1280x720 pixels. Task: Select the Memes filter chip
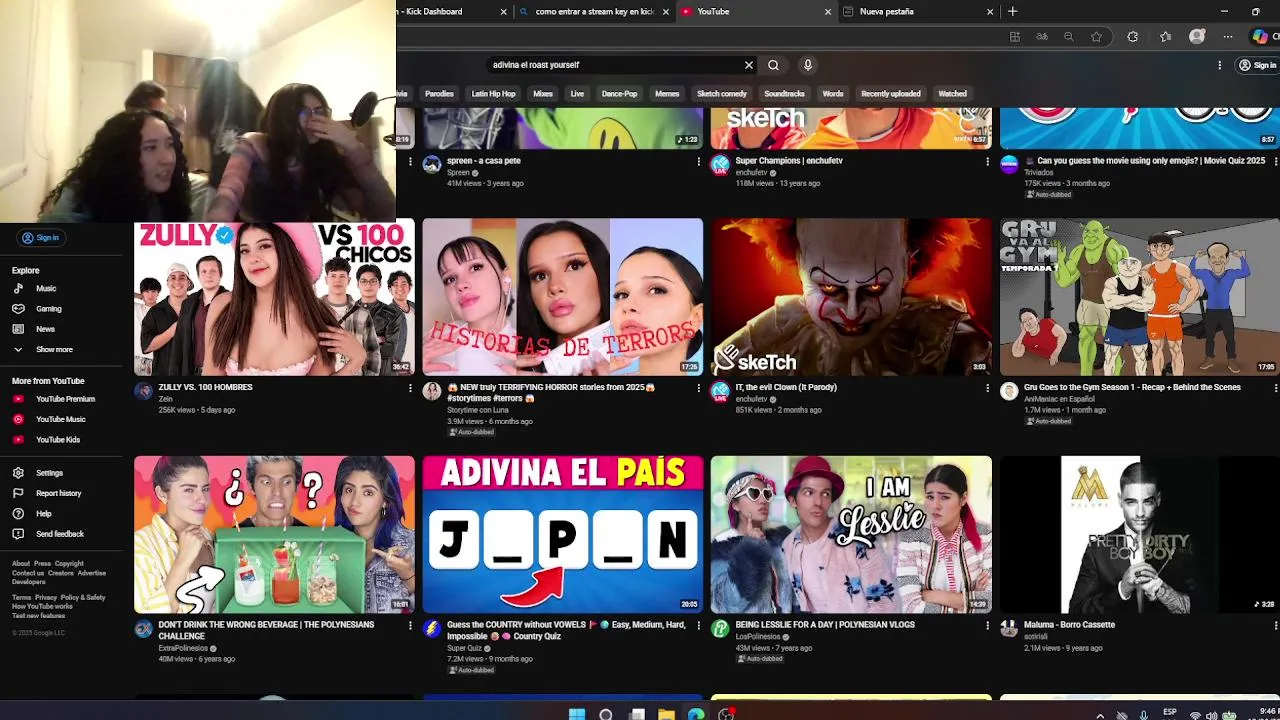[x=667, y=94]
